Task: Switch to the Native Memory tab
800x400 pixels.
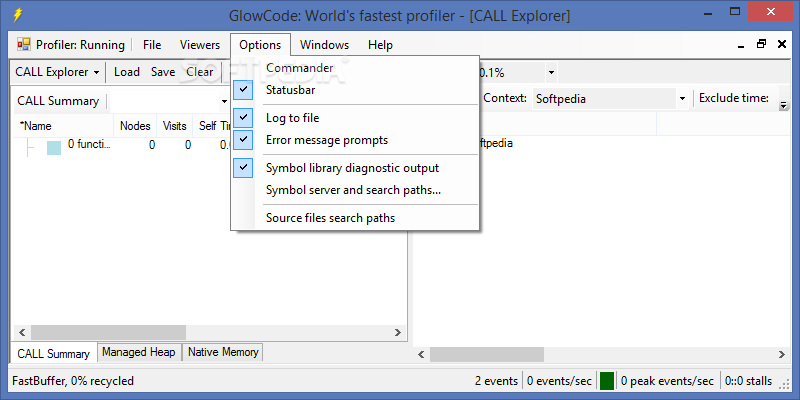Action: [223, 352]
